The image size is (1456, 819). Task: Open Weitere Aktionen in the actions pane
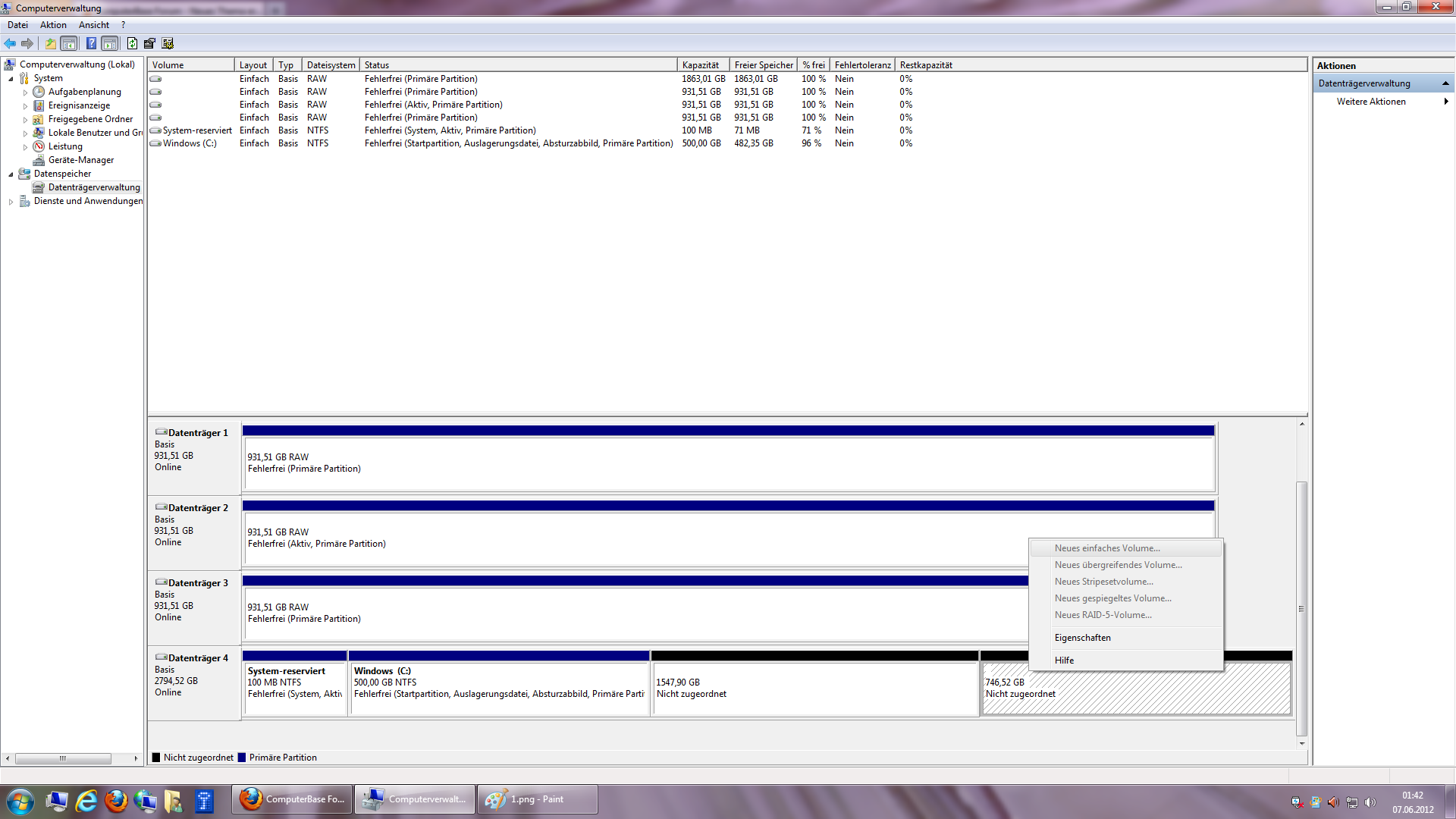point(1371,102)
